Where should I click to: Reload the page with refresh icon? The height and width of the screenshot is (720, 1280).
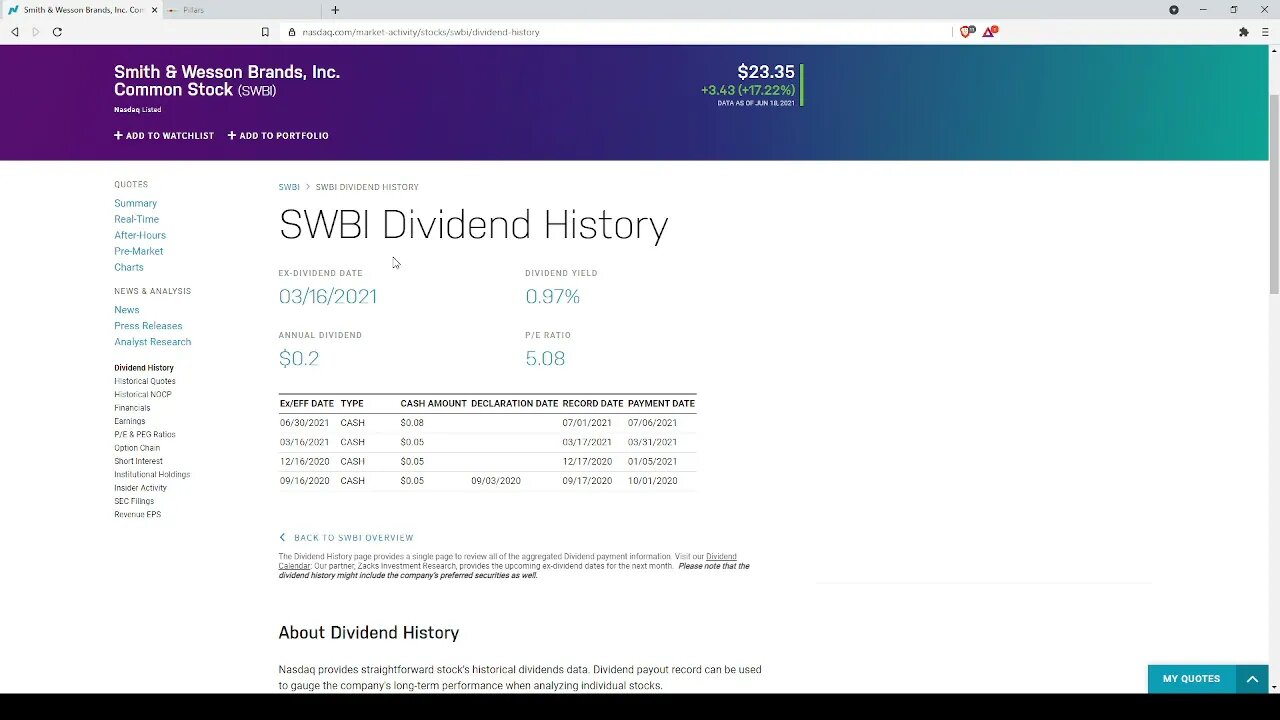coord(57,32)
